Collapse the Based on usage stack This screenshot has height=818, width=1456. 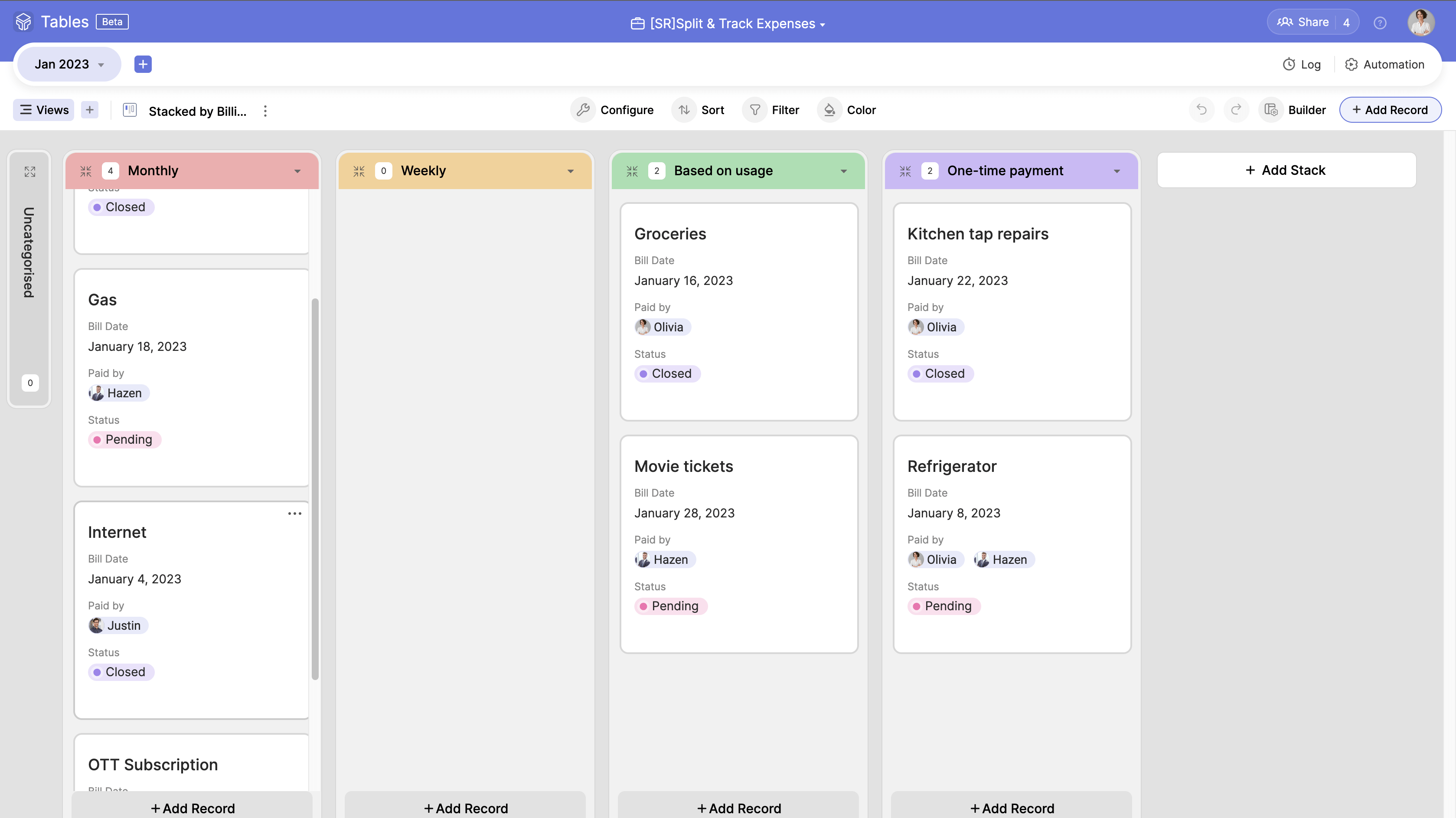click(x=632, y=171)
